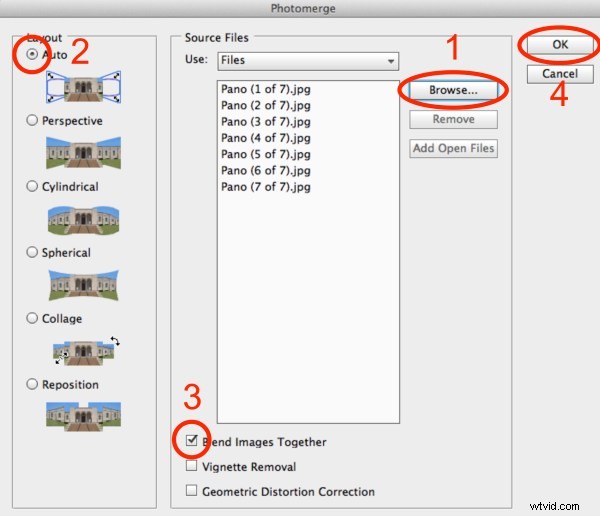Toggle Blend Images Together checkbox

coord(191,441)
